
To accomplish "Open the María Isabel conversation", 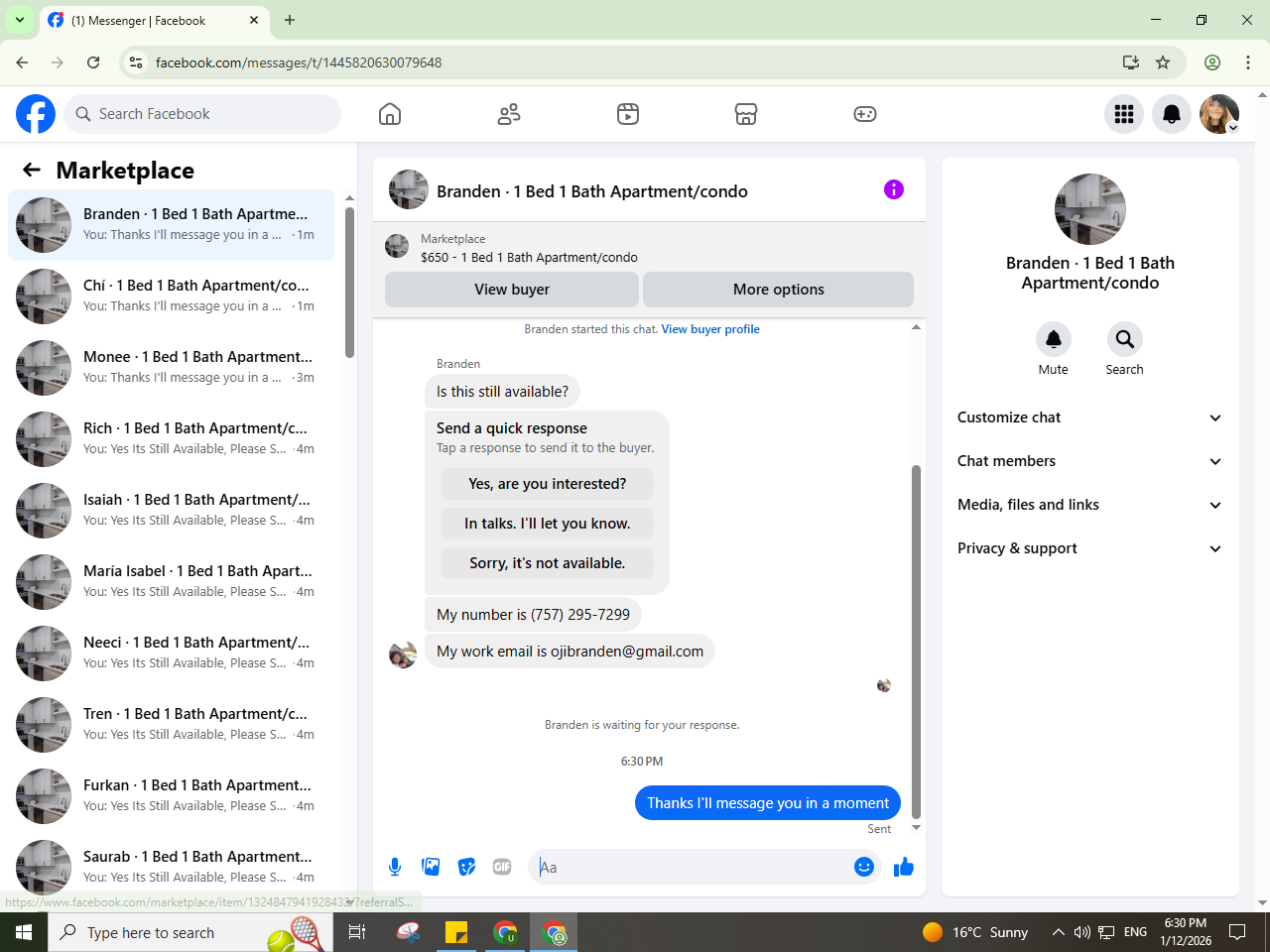I will point(171,581).
